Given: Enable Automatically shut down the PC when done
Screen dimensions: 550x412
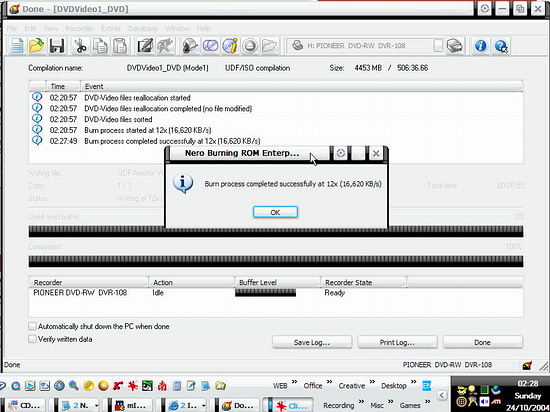Looking at the screenshot, I should tap(32, 326).
